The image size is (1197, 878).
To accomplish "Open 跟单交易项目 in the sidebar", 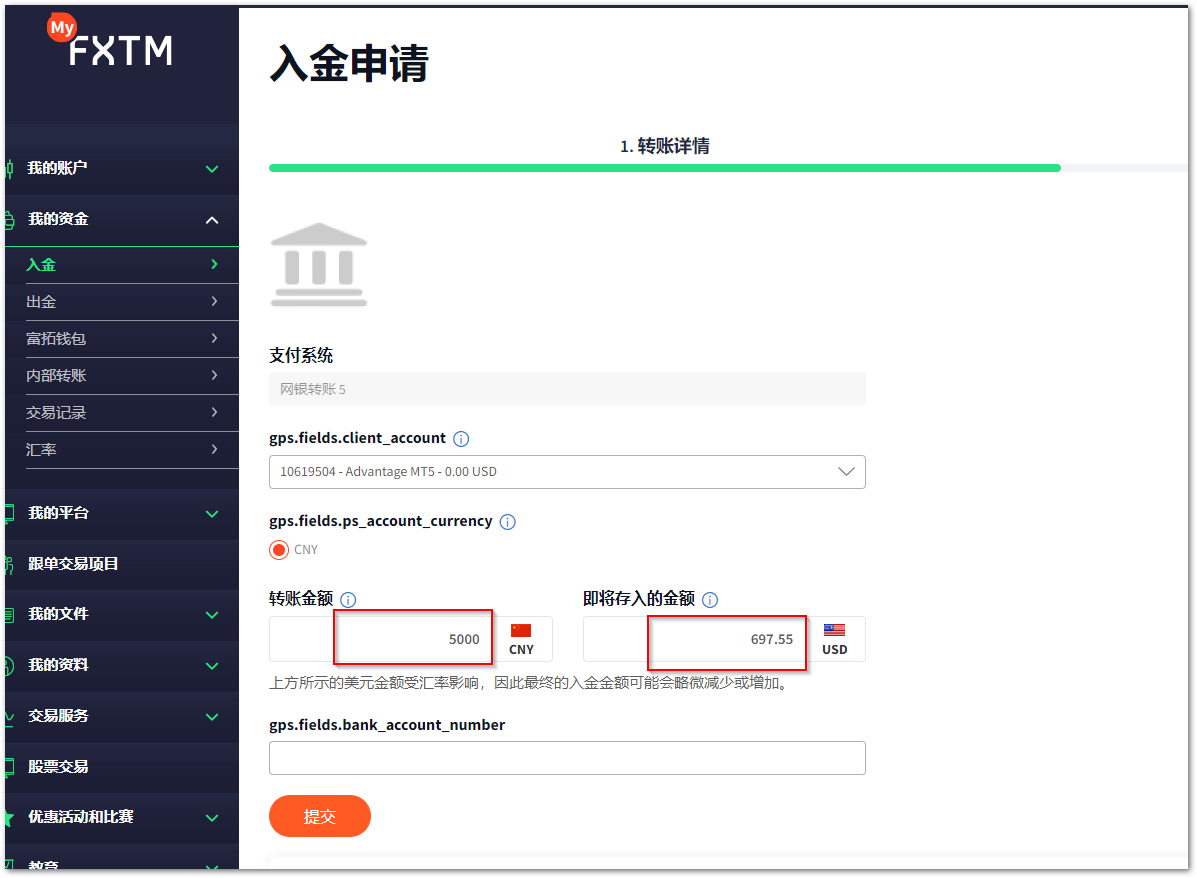I will tap(122, 564).
